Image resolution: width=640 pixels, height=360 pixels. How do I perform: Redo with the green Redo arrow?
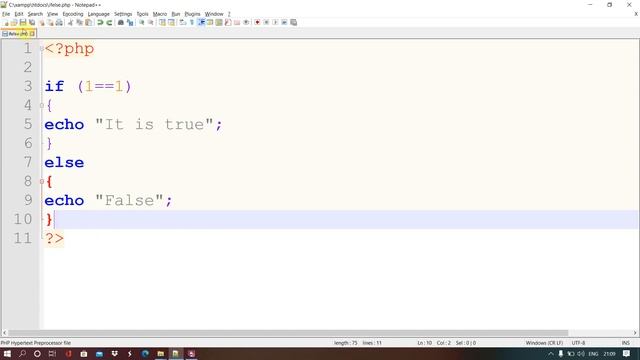pyautogui.click(x=109, y=23)
